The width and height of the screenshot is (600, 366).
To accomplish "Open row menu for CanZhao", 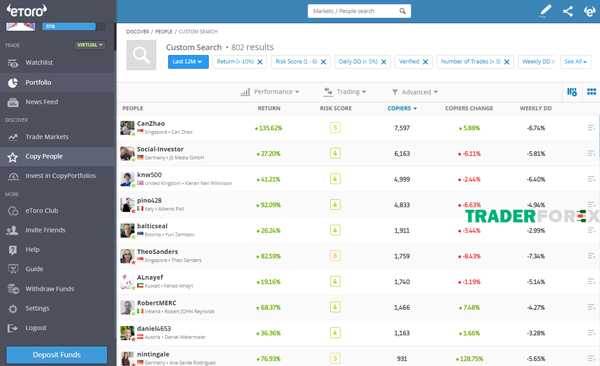I will [x=591, y=127].
